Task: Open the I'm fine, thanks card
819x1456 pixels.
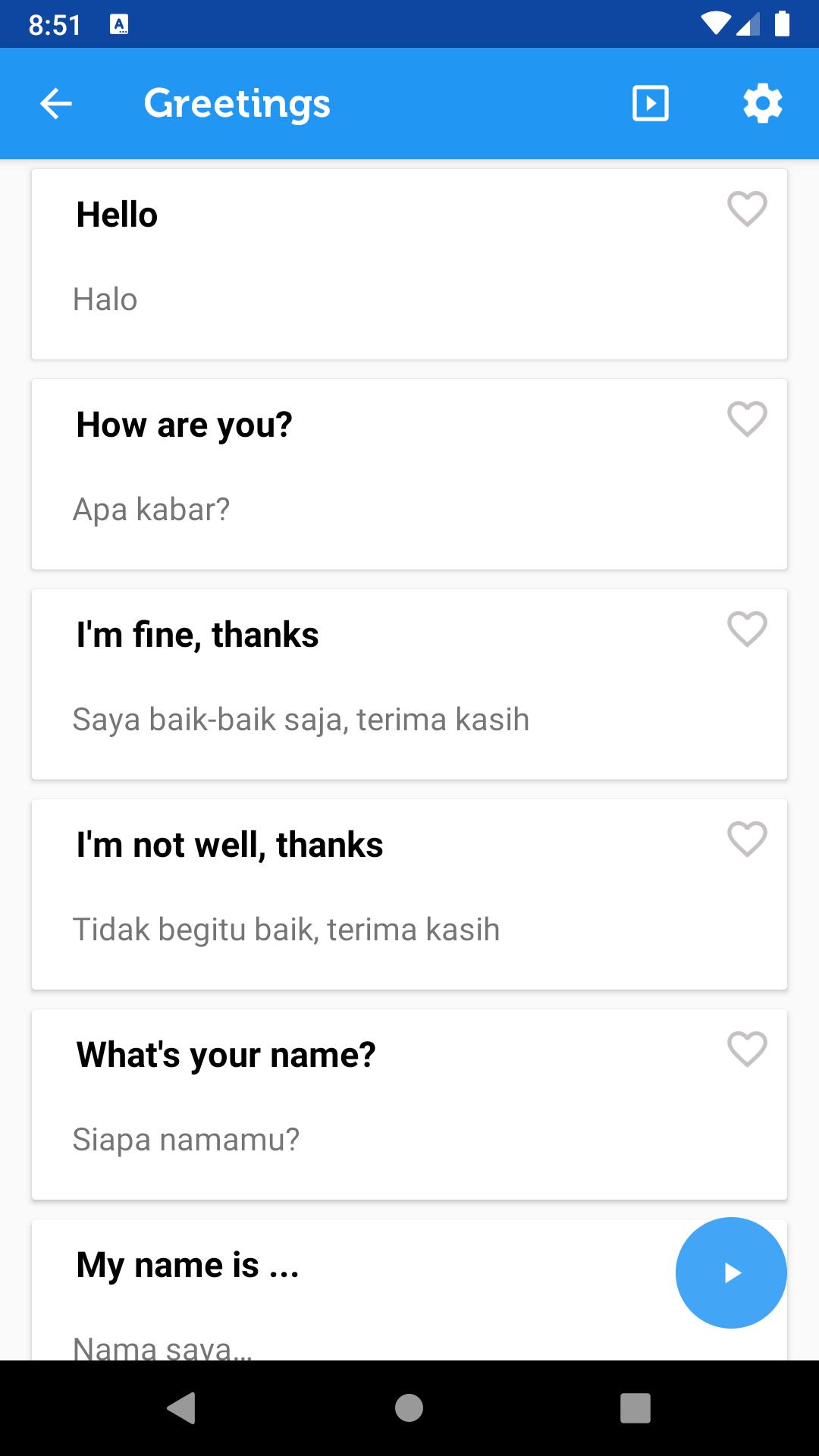Action: pyautogui.click(x=409, y=684)
